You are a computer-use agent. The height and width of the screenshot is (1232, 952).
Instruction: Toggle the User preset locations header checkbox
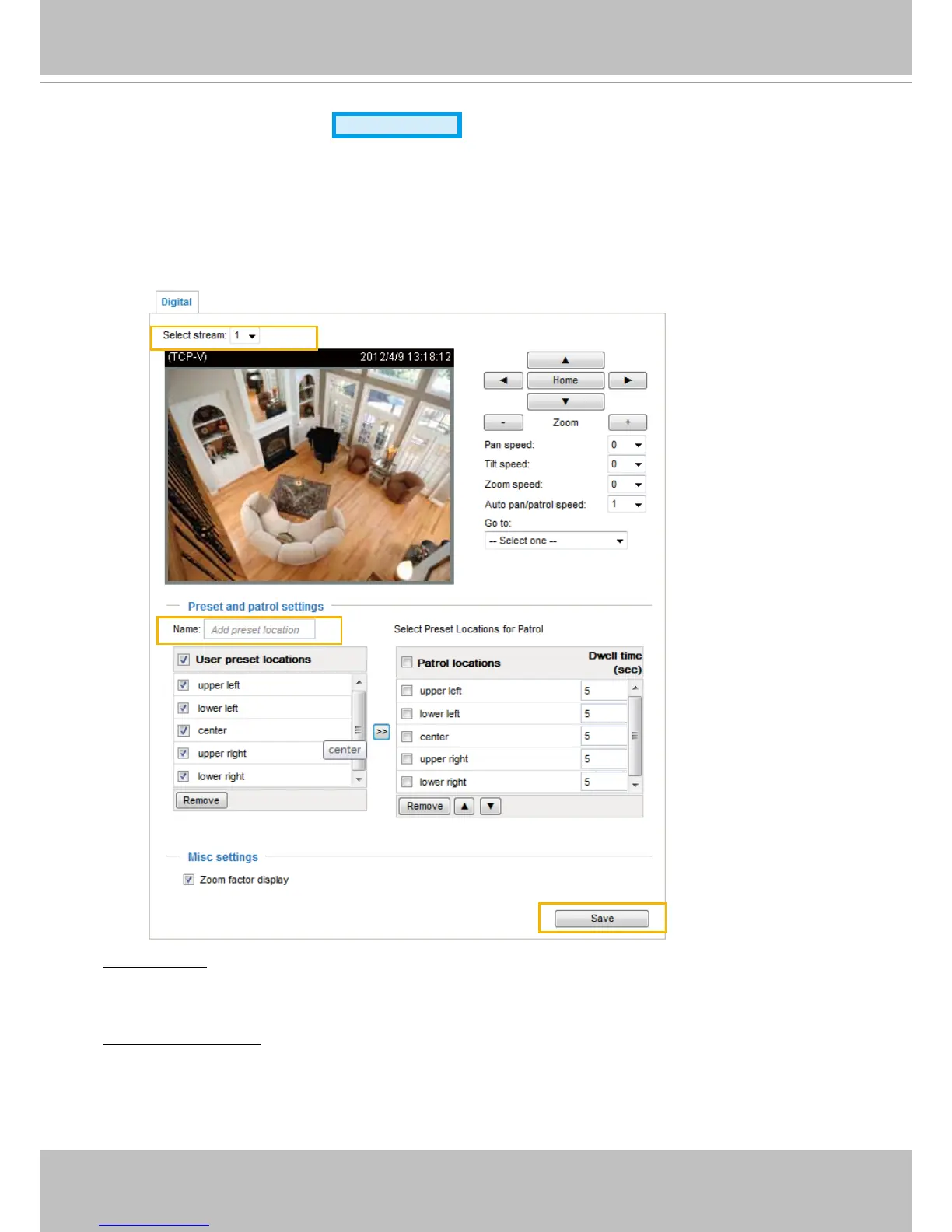[184, 660]
